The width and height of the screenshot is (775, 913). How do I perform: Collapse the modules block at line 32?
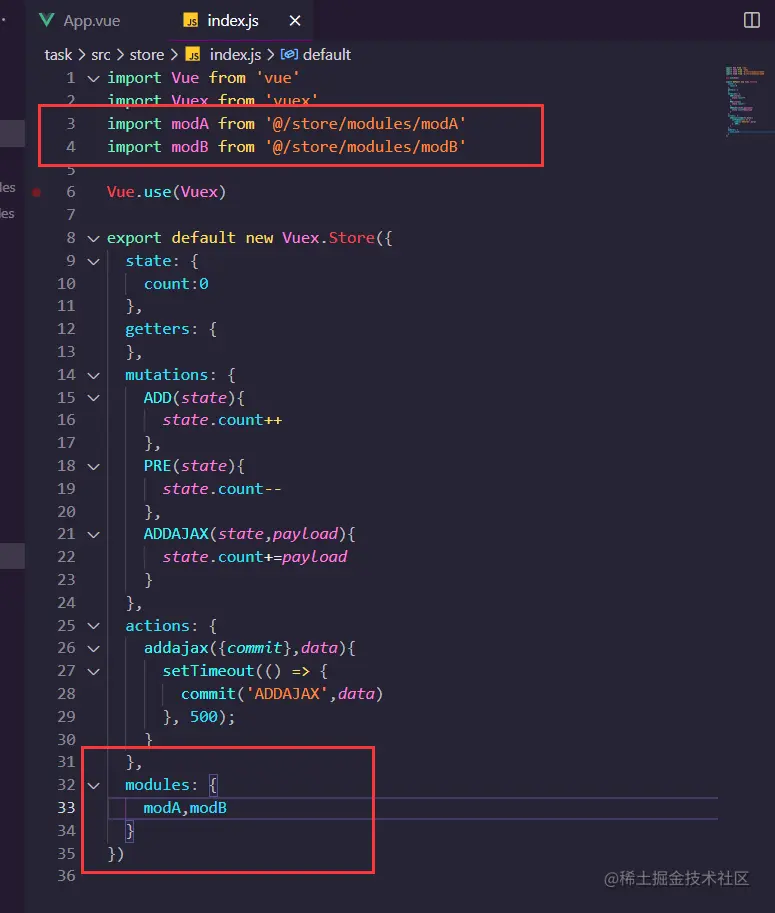click(94, 785)
